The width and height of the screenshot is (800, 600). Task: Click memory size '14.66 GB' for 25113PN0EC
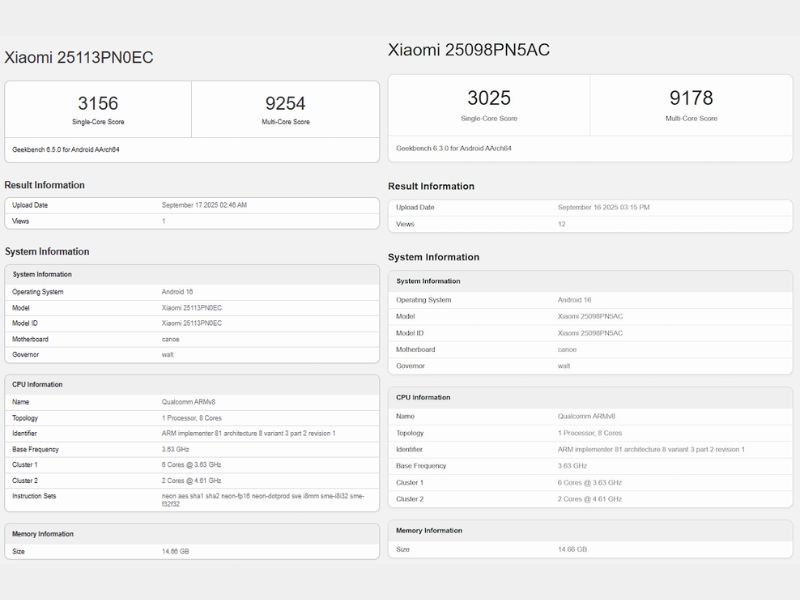(x=176, y=552)
